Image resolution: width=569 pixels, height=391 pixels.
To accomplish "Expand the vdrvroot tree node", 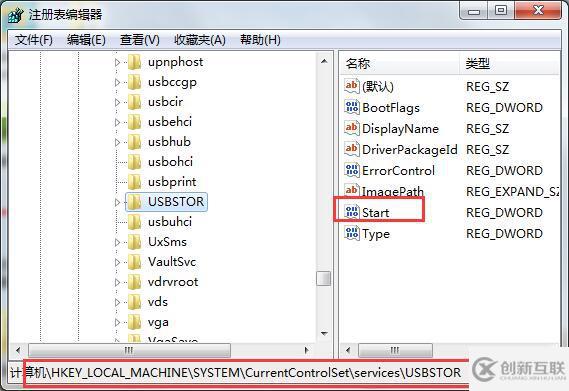I will click(x=117, y=282).
